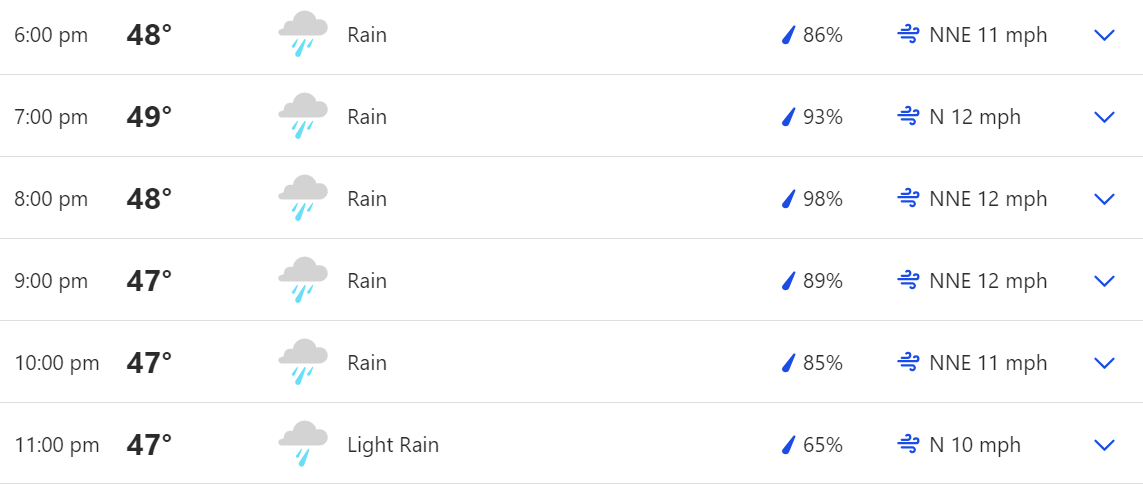Show more details for 10:00 pm
This screenshot has height=484, width=1143.
tap(1104, 363)
